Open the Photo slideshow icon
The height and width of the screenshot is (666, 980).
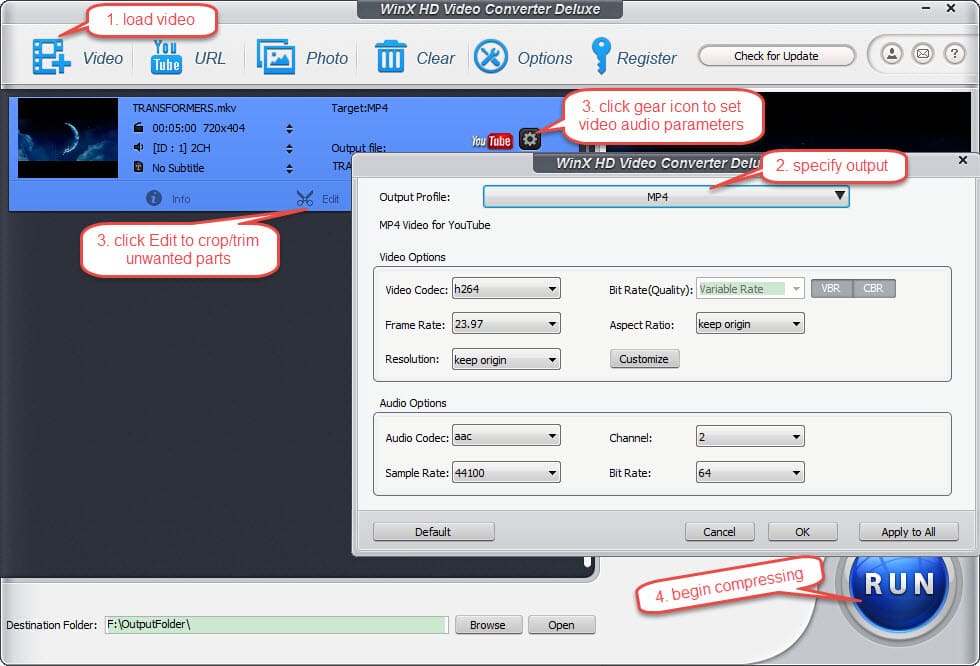pos(276,57)
